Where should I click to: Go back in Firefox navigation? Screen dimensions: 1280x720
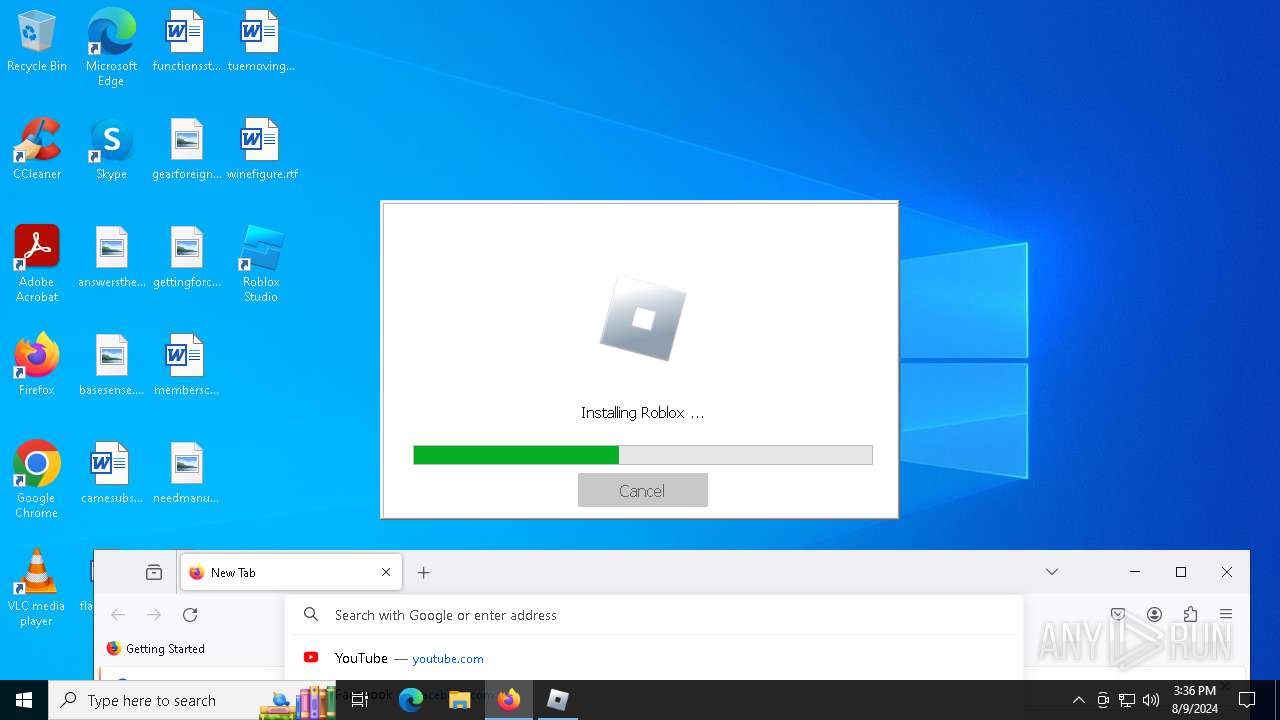(x=118, y=615)
